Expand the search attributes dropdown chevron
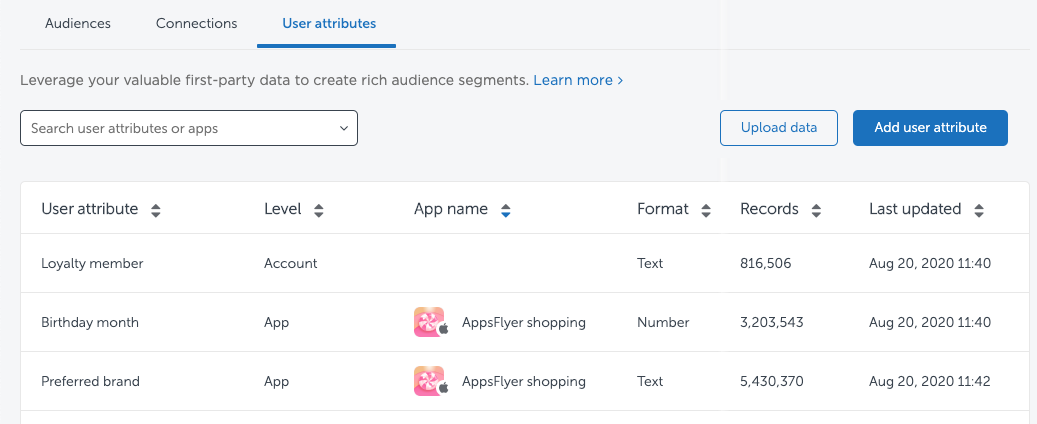This screenshot has width=1037, height=424. pyautogui.click(x=343, y=129)
